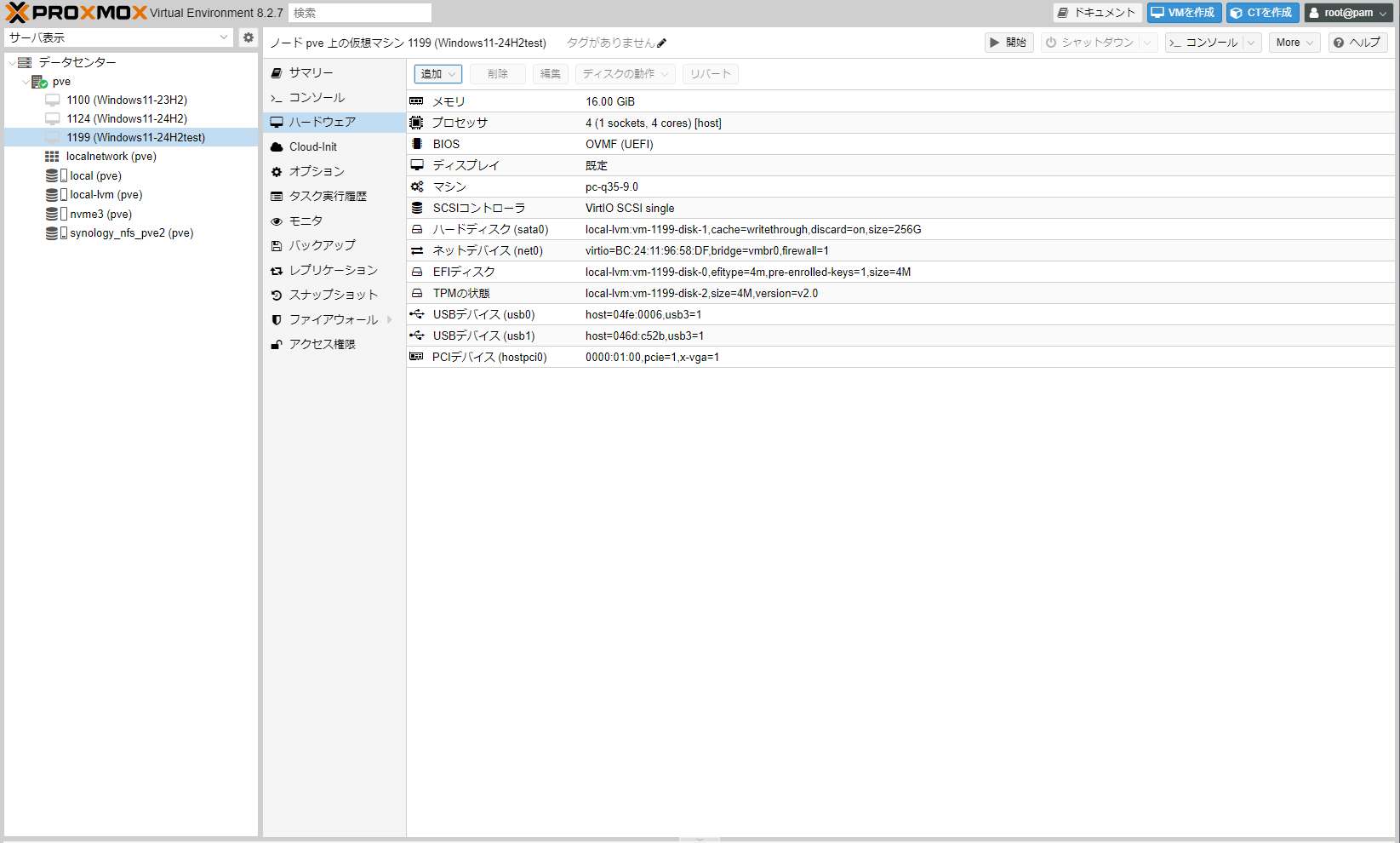This screenshot has width=1400, height=843.
Task: Click the gear icon beside server view selector
Action: pyautogui.click(x=249, y=37)
